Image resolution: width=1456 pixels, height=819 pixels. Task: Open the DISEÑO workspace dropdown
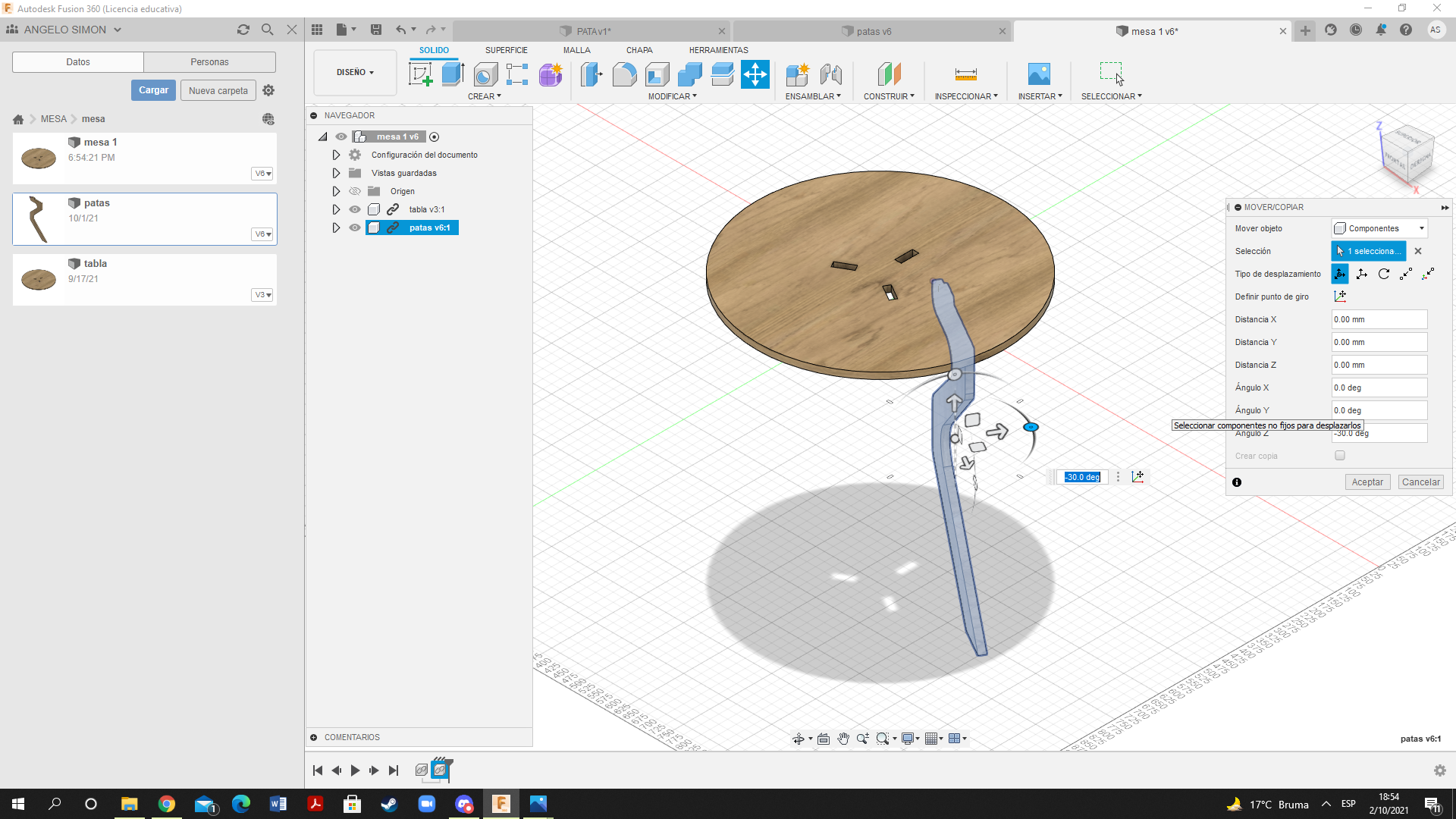(x=355, y=72)
